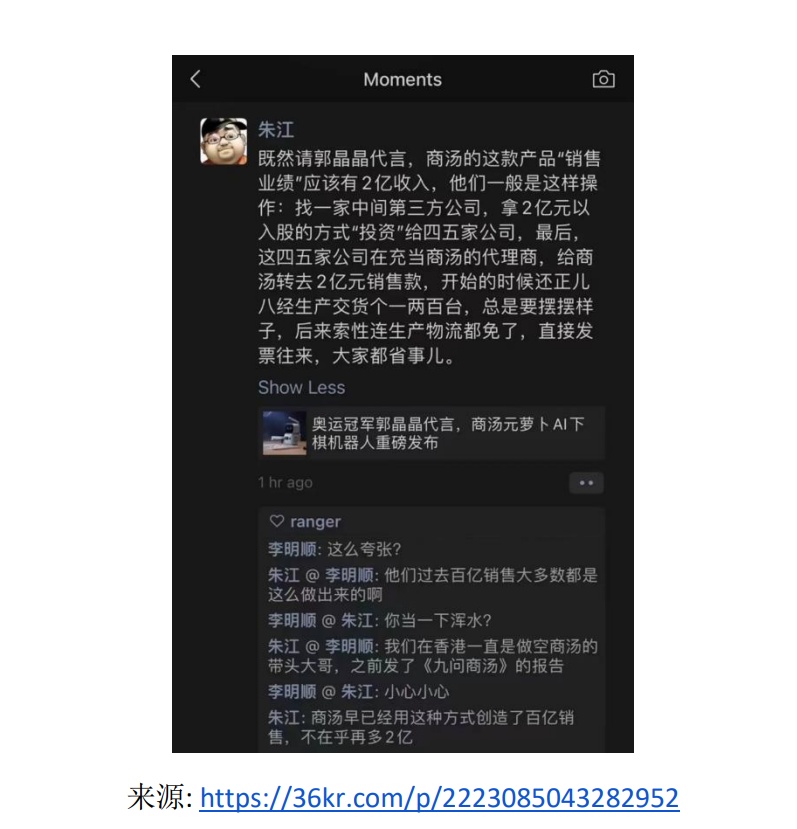Tap the 小心小心 comment by 李明顺
This screenshot has height=829, width=797.
coord(359,692)
